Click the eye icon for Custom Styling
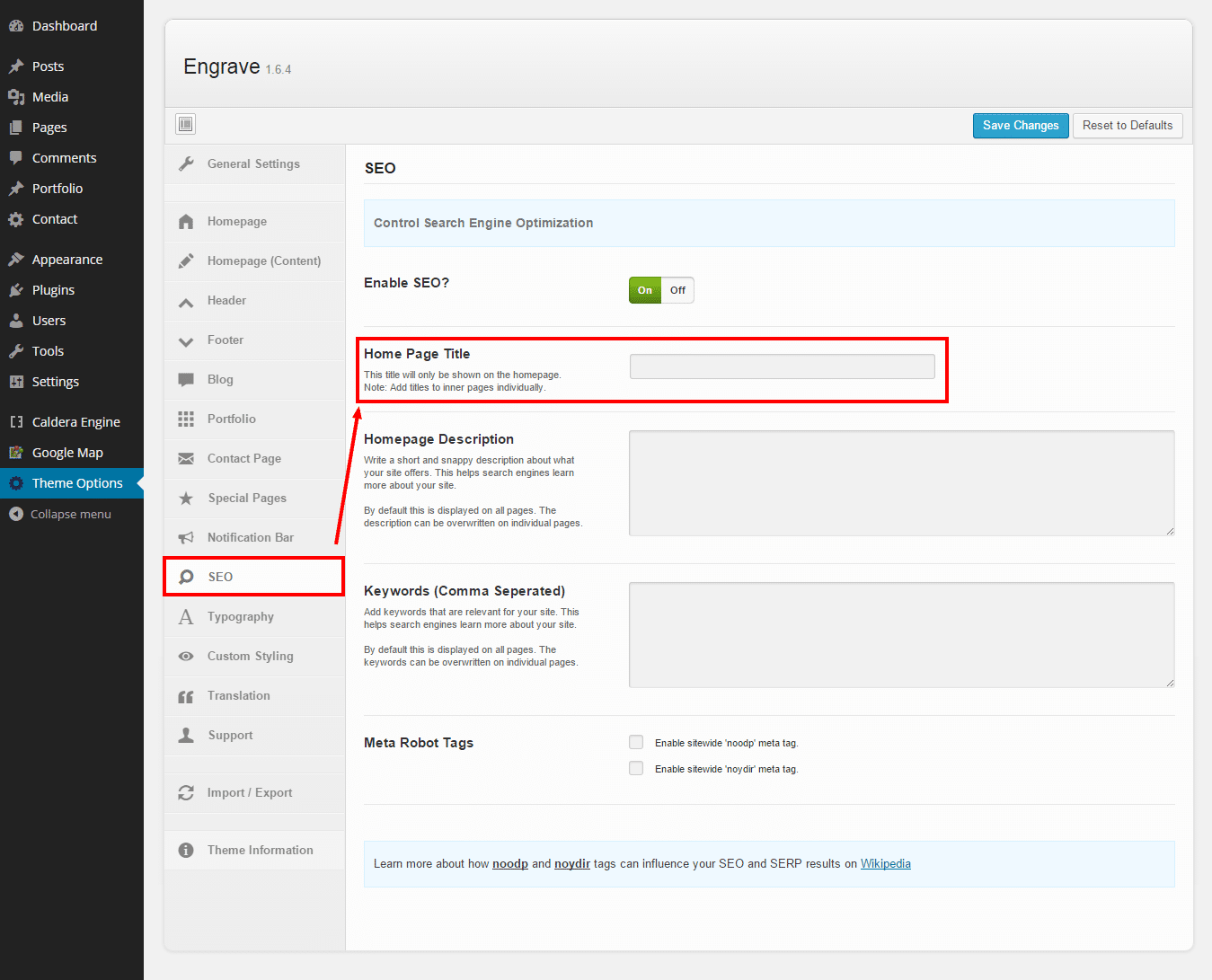The height and width of the screenshot is (980, 1212). [186, 657]
